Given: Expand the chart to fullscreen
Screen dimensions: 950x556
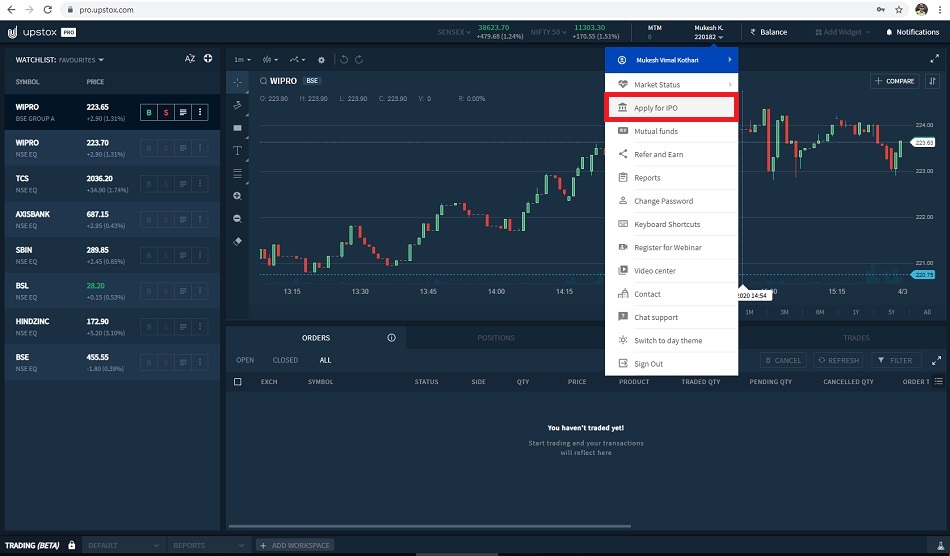Looking at the screenshot, I should (934, 59).
